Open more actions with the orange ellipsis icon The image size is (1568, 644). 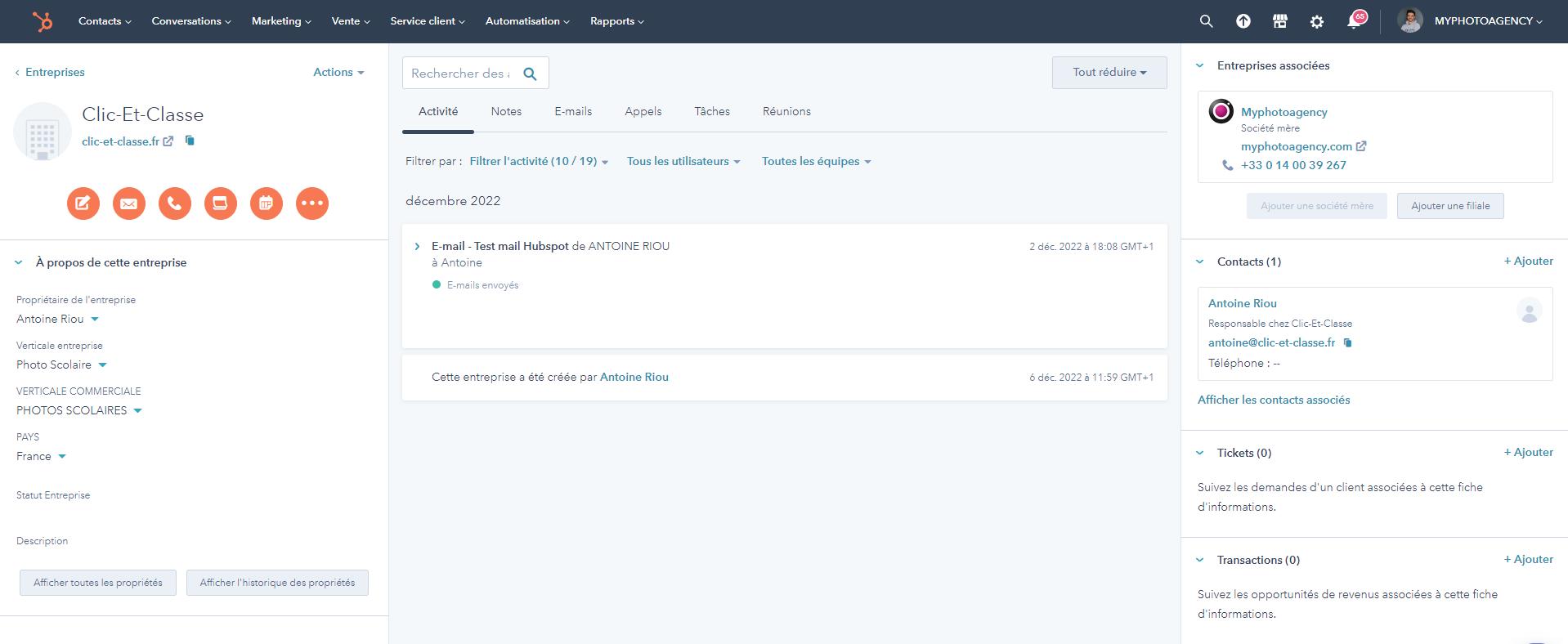[312, 203]
